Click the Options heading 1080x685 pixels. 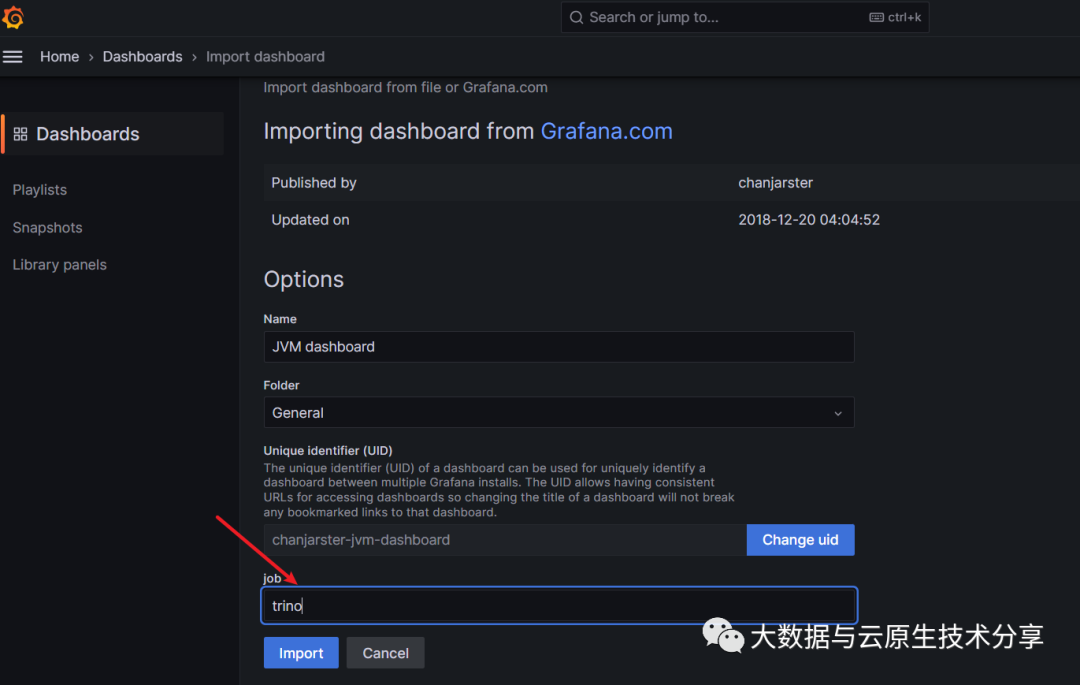tap(304, 279)
